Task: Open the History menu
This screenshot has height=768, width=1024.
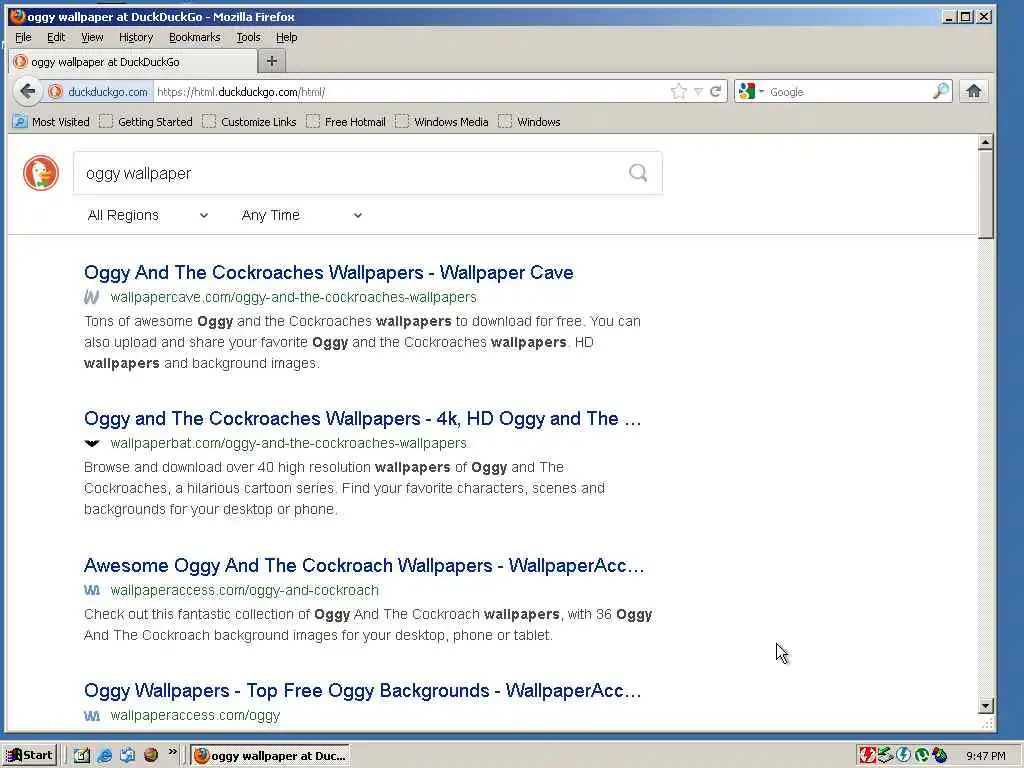Action: 136,37
